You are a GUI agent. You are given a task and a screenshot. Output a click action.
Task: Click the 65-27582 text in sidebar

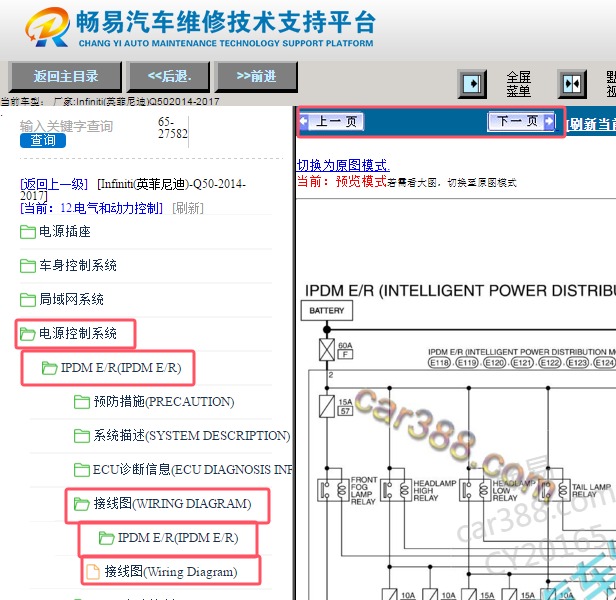pos(173,128)
